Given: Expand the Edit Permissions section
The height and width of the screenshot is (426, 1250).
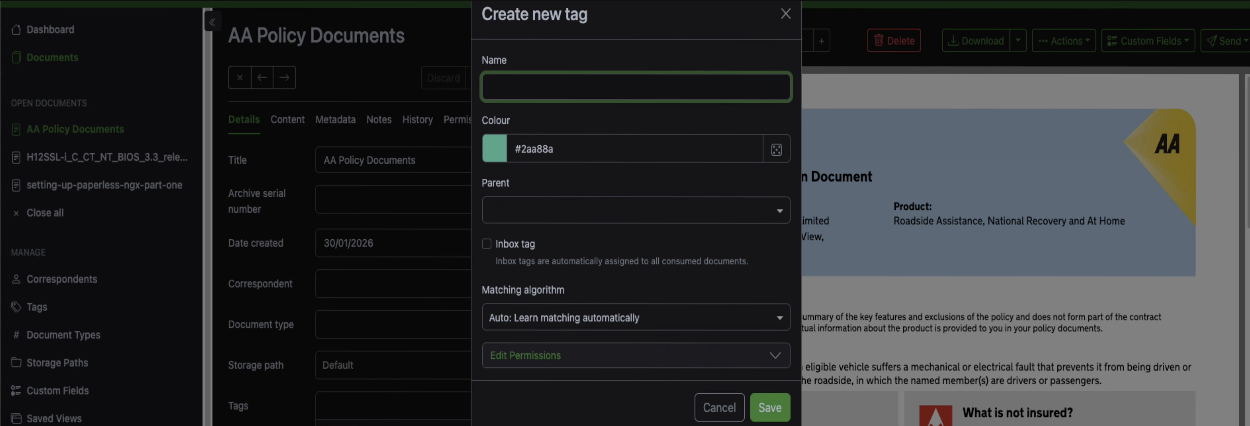Looking at the screenshot, I should pyautogui.click(x=636, y=356).
